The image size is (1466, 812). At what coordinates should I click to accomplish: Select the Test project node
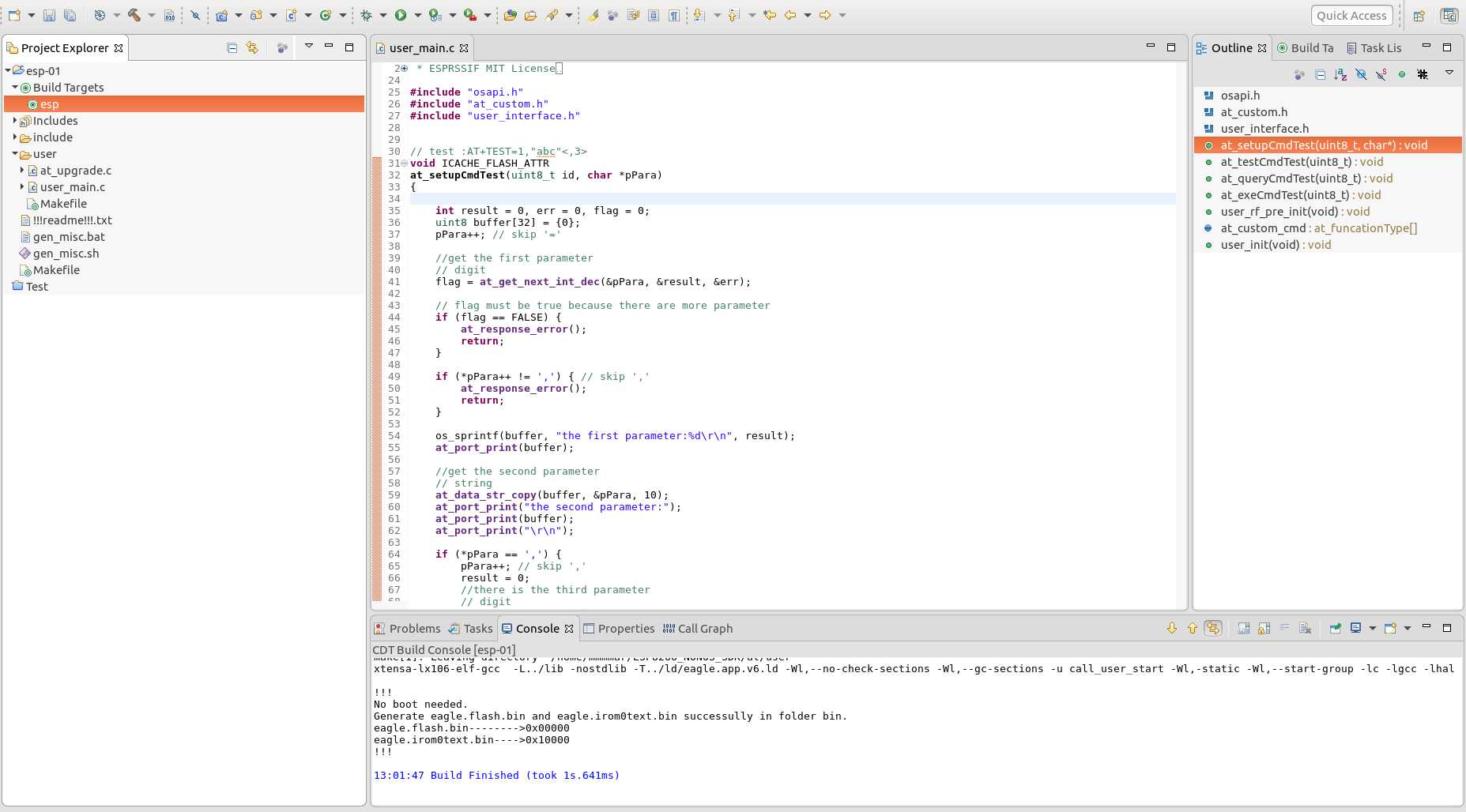point(30,286)
